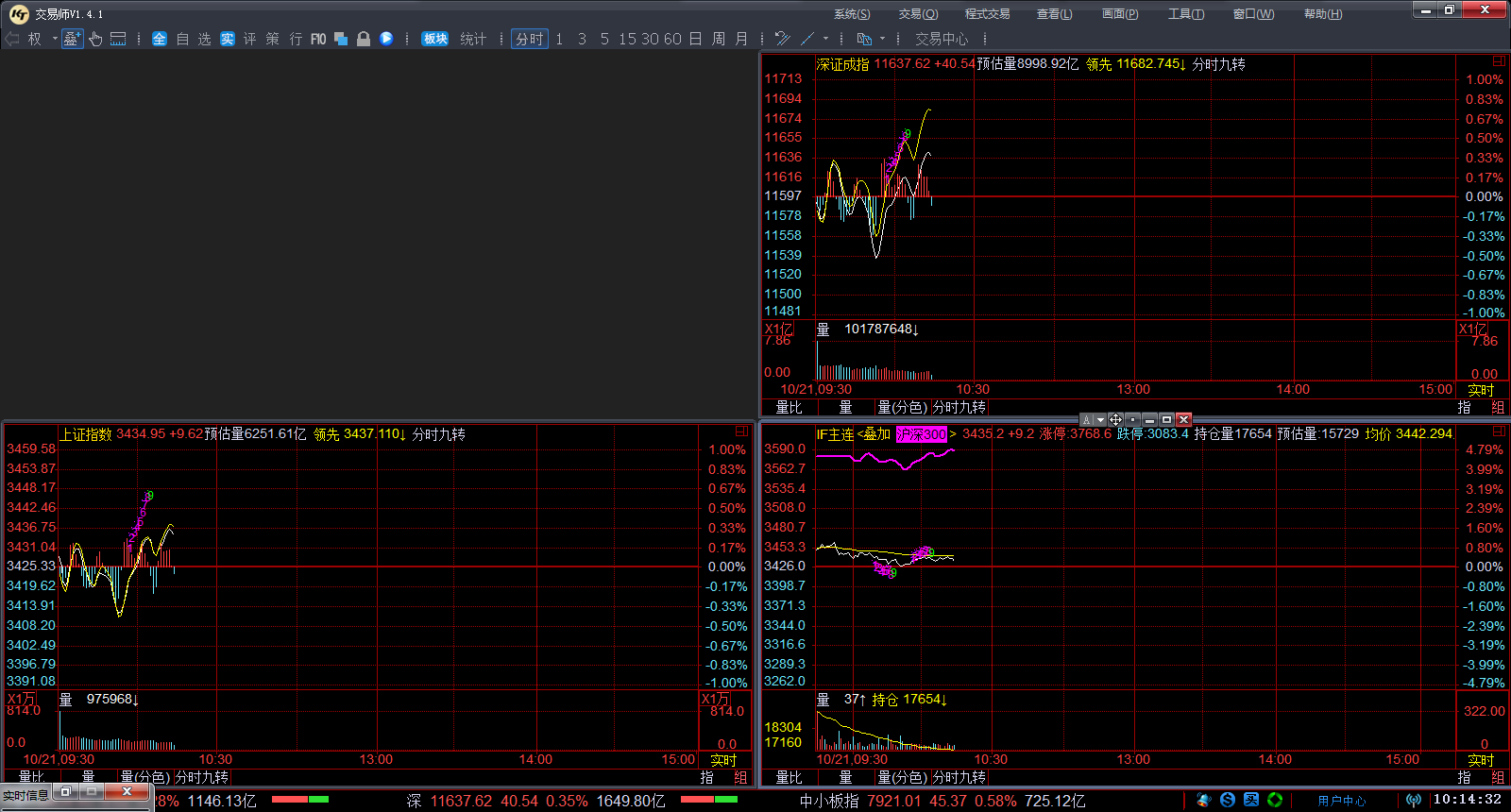The image size is (1511, 812).
Task: Select the 分时九转 tab under 上证指数 chart
Action: click(x=201, y=777)
